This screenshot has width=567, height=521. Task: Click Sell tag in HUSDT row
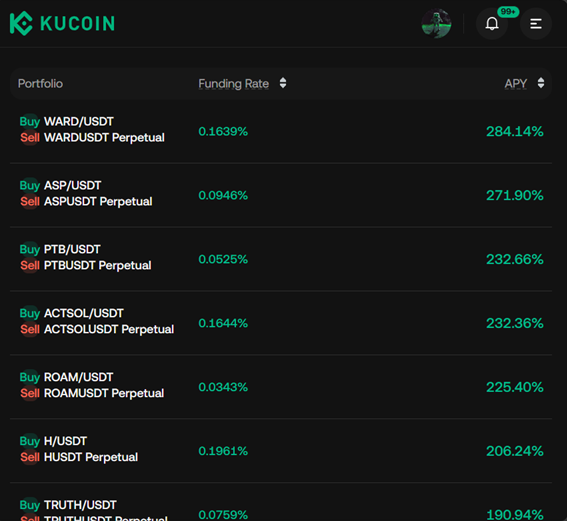(x=30, y=457)
